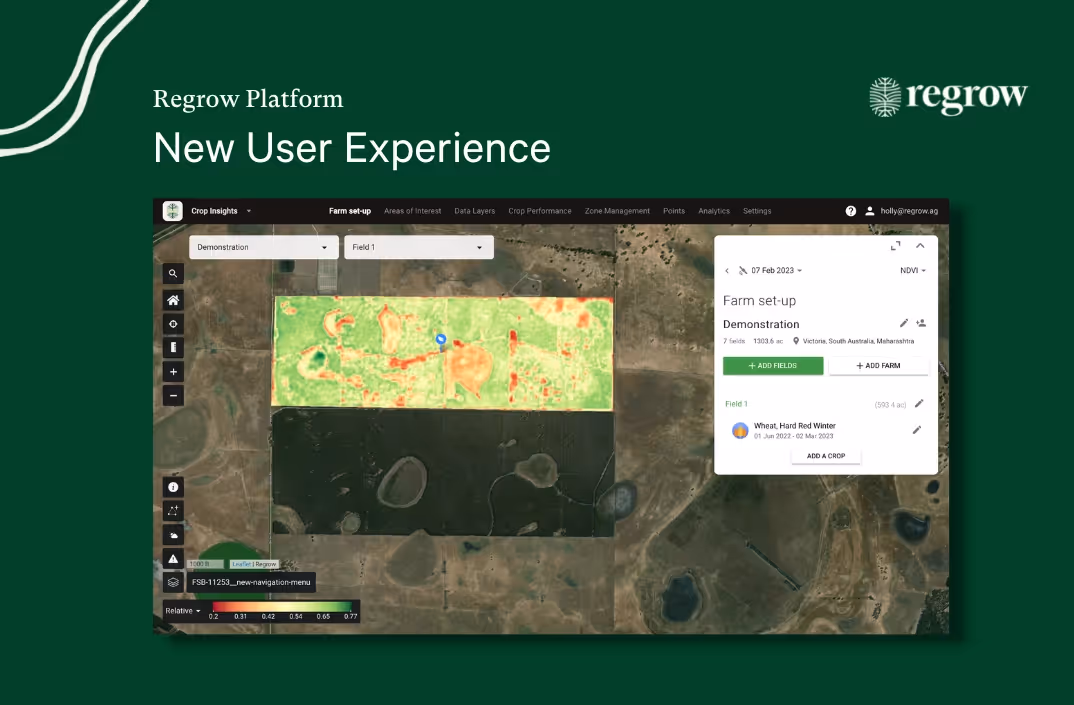Open the Points tab
The image size is (1074, 705).
[x=674, y=211]
